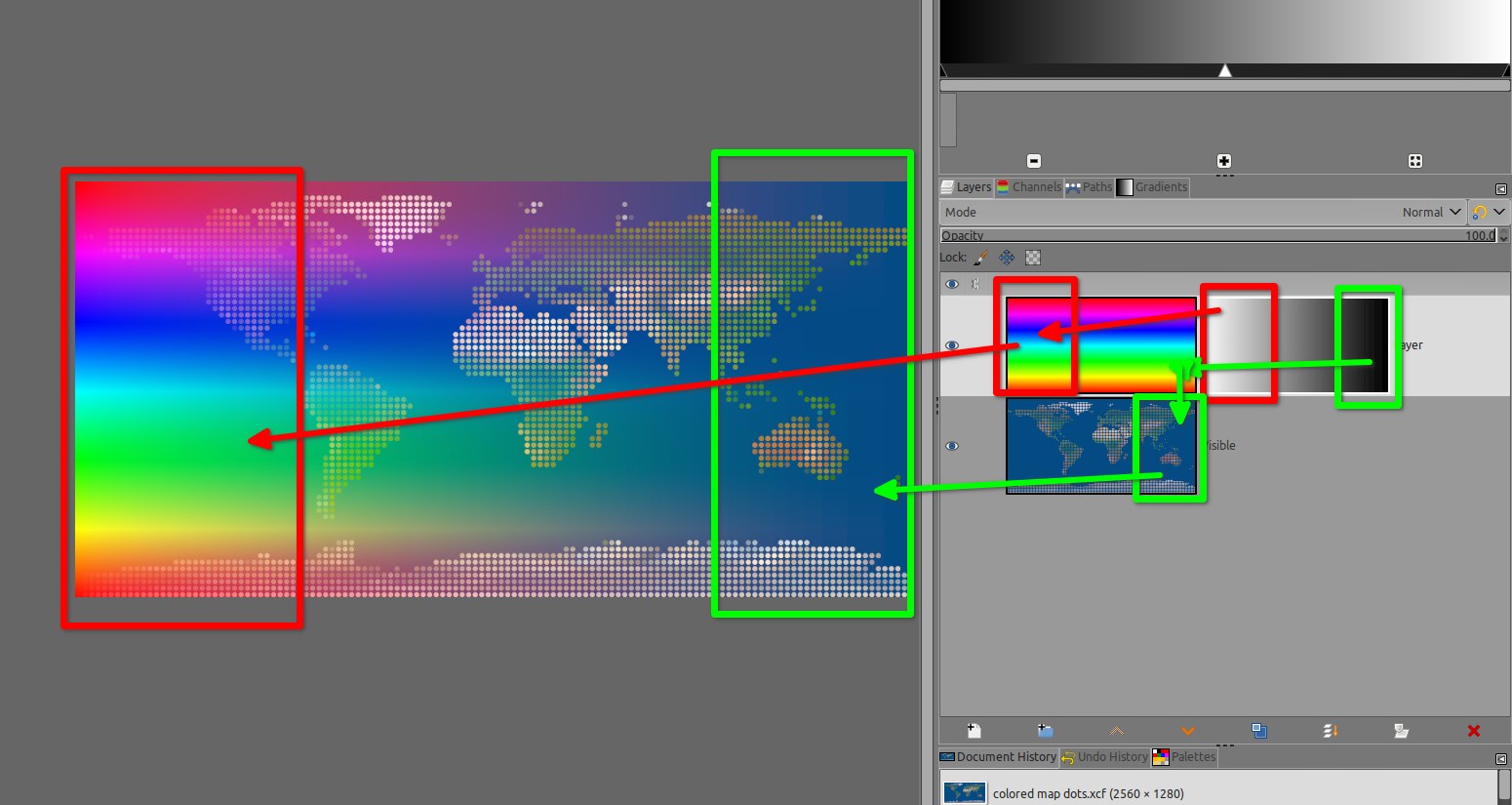Lower the selected layer one step
1512x805 pixels.
(x=1188, y=731)
